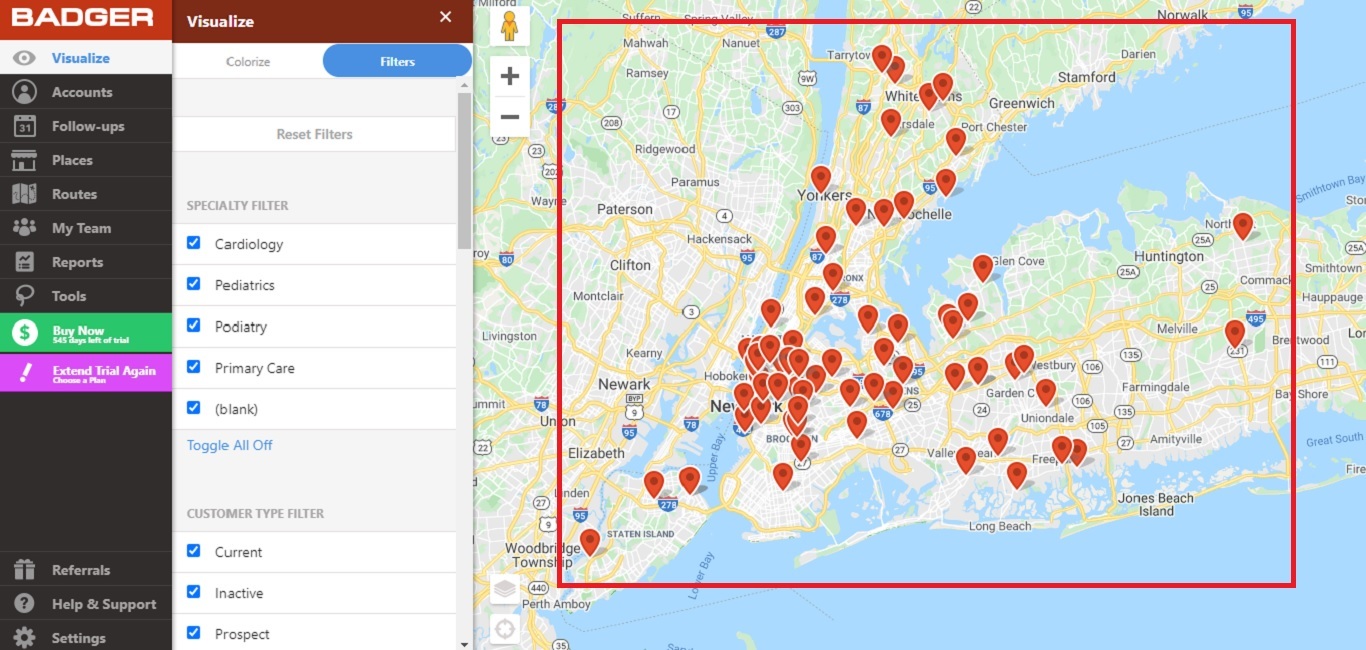The image size is (1366, 650).
Task: Click Reset Filters
Action: (314, 134)
